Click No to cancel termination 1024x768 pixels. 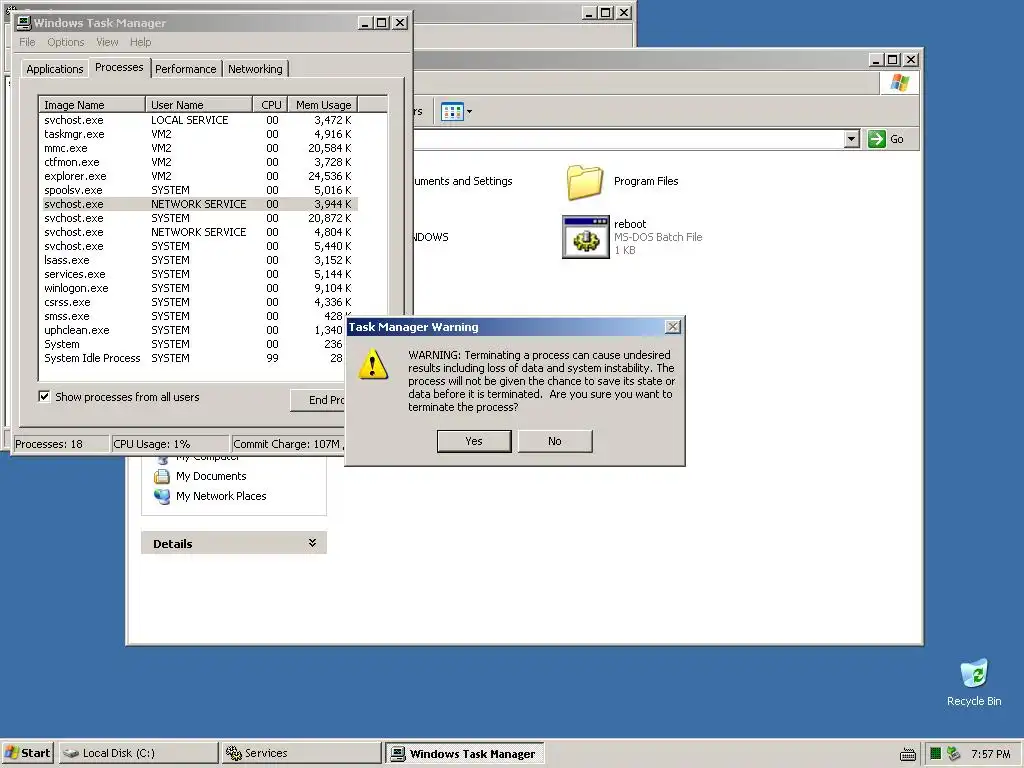coord(555,441)
